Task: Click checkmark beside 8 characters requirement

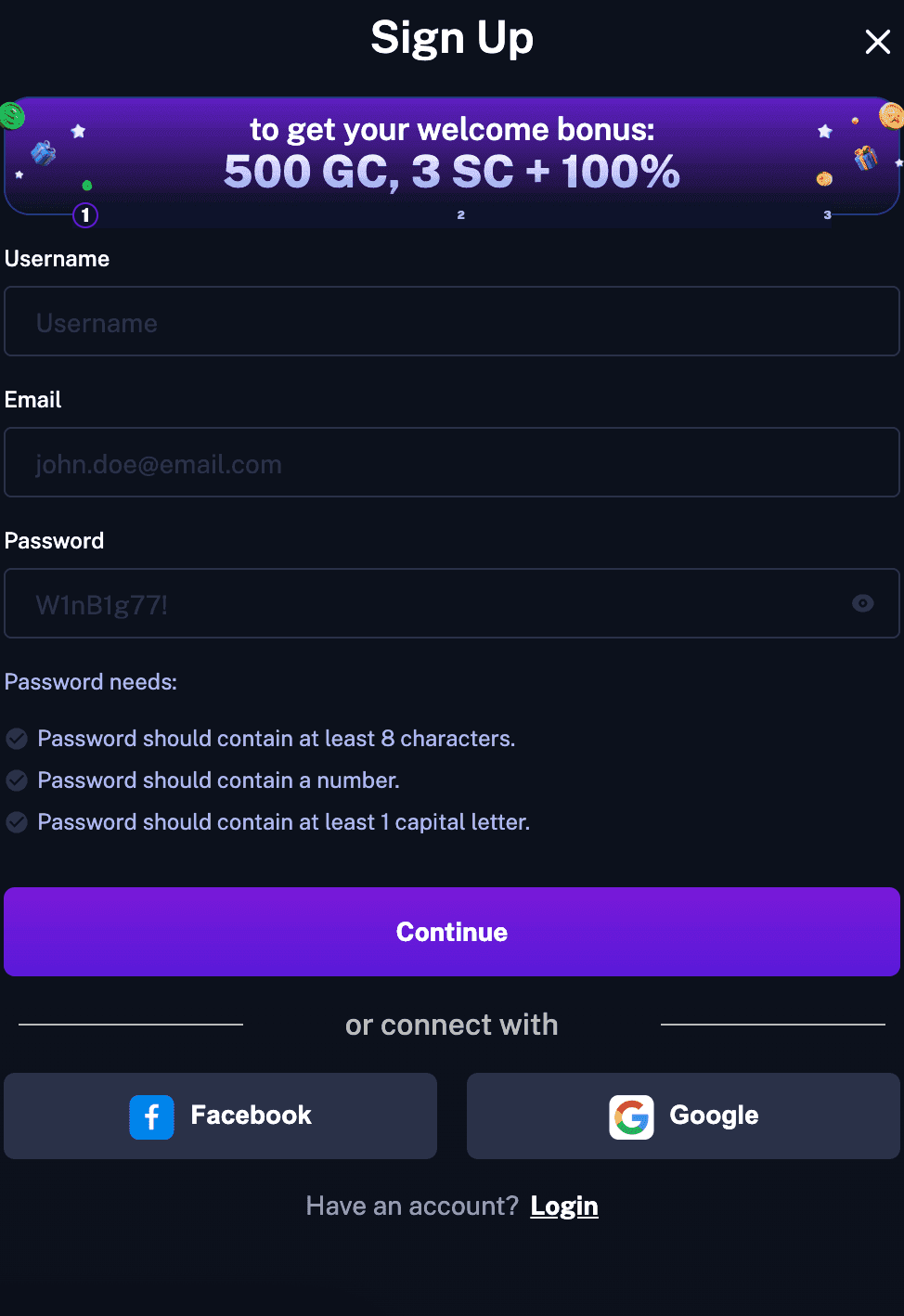Action: point(17,739)
